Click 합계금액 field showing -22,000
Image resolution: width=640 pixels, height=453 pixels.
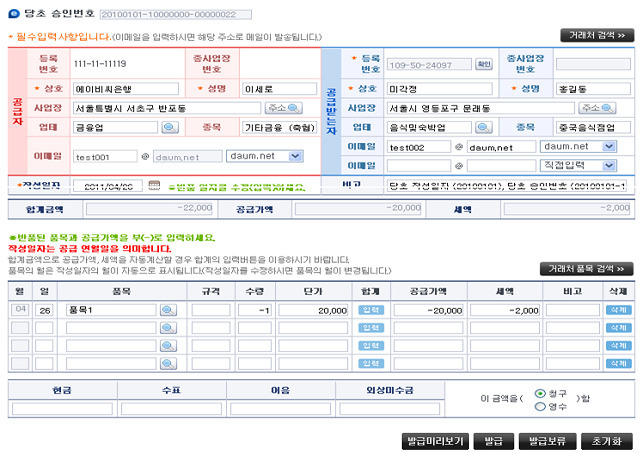[149, 209]
